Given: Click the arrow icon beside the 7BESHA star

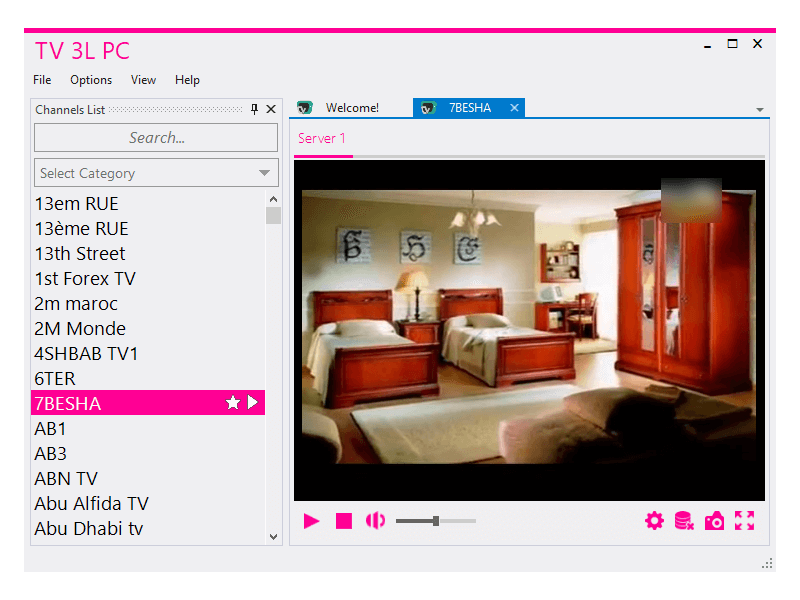Looking at the screenshot, I should [x=252, y=403].
